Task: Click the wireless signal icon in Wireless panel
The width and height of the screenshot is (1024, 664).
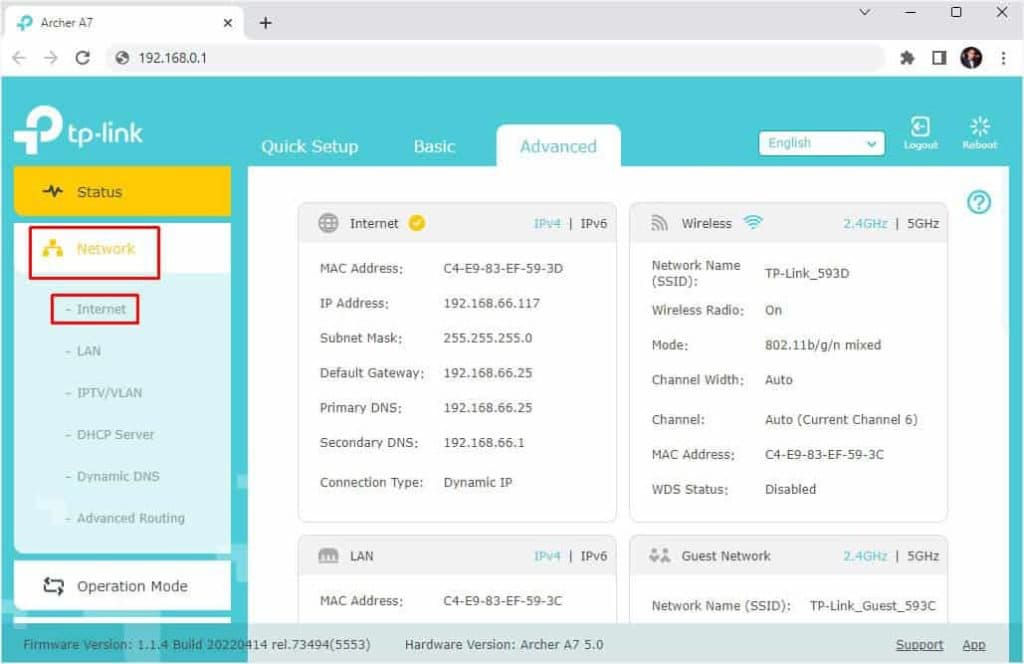Action: (756, 222)
